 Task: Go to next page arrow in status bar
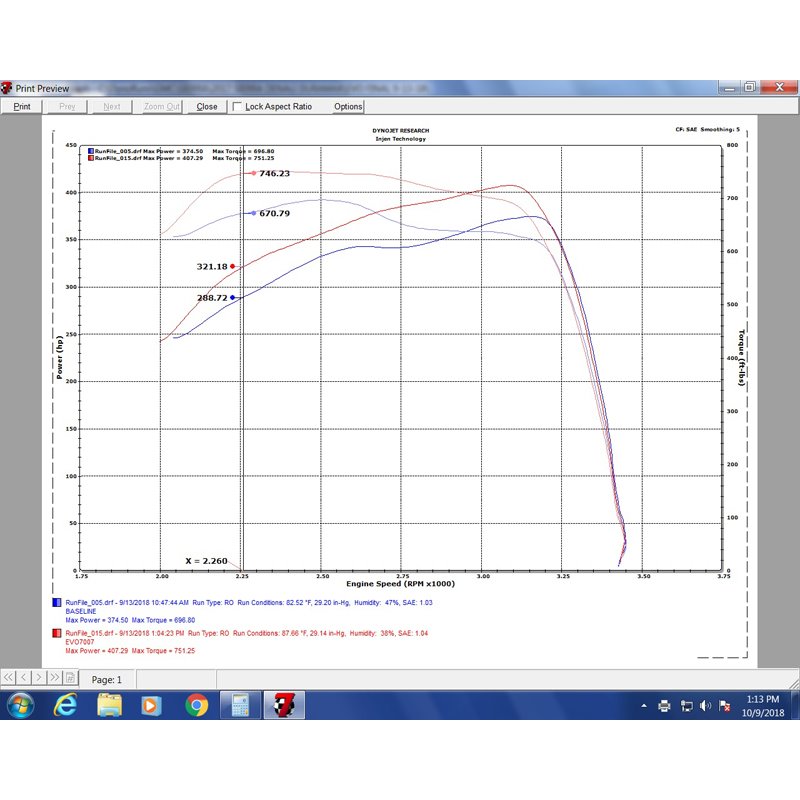coord(39,678)
